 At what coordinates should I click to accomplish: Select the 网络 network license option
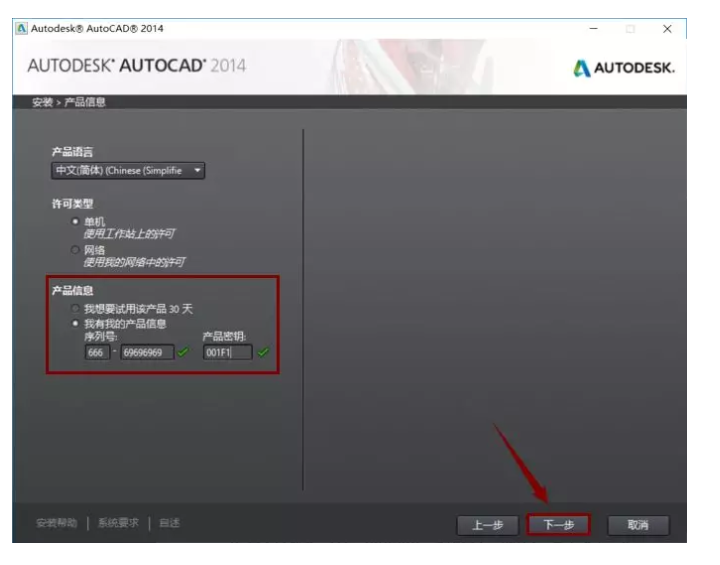pyautogui.click(x=75, y=250)
